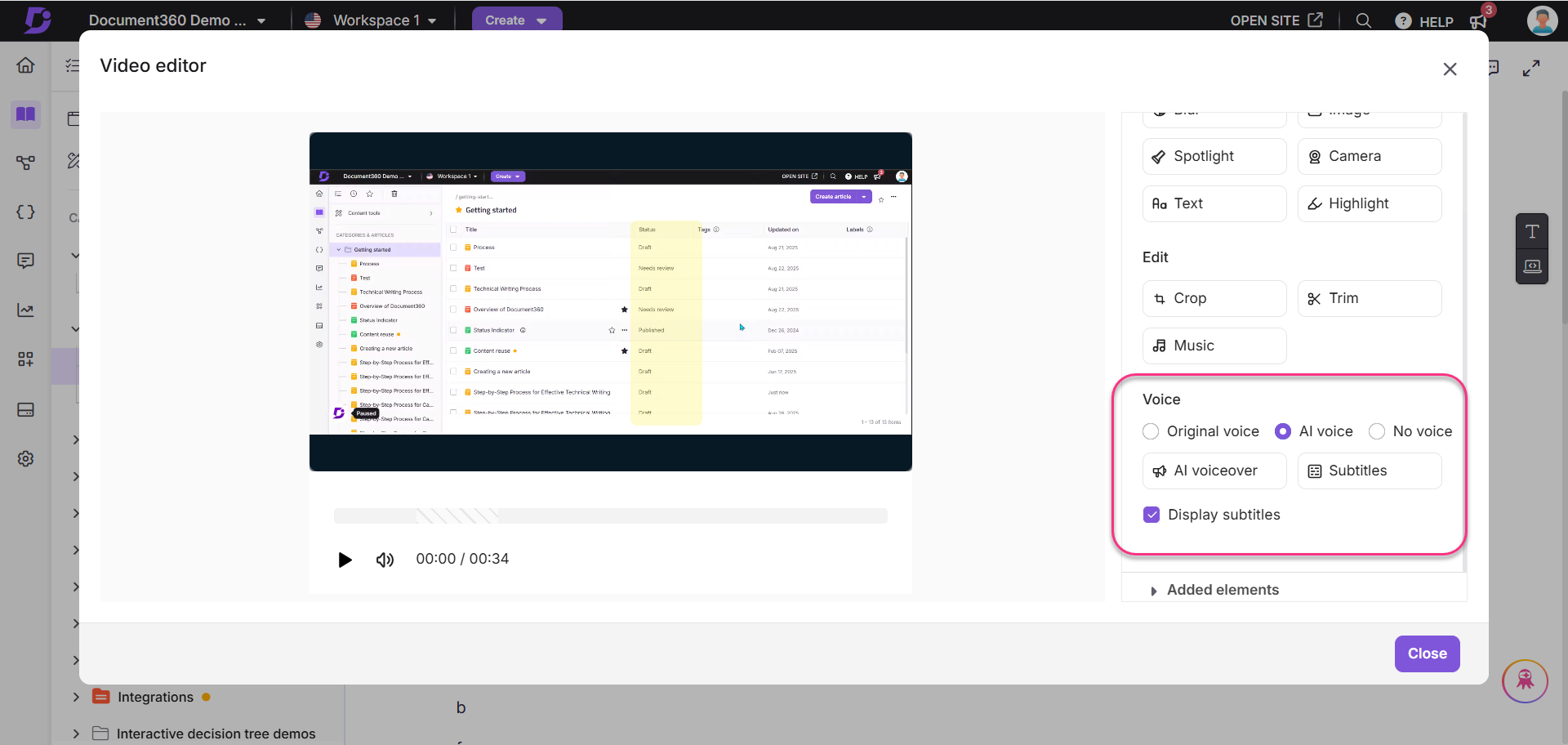The image size is (1568, 745).
Task: Open the Settings gear icon
Action: [x=25, y=459]
